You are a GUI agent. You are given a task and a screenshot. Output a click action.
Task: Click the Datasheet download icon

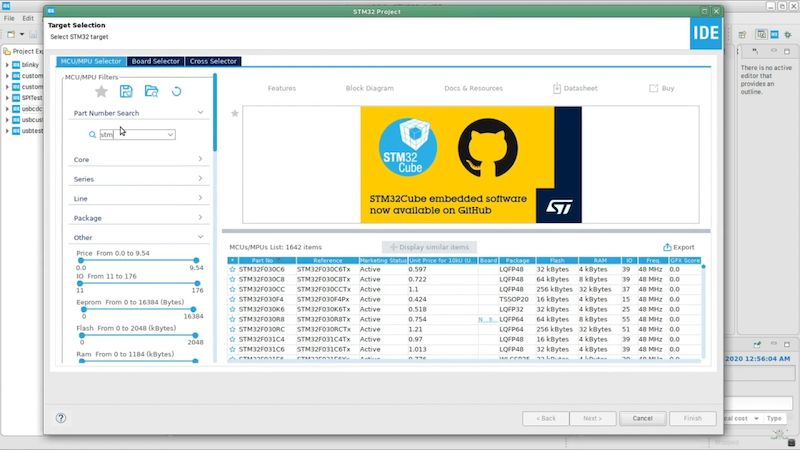(557, 88)
